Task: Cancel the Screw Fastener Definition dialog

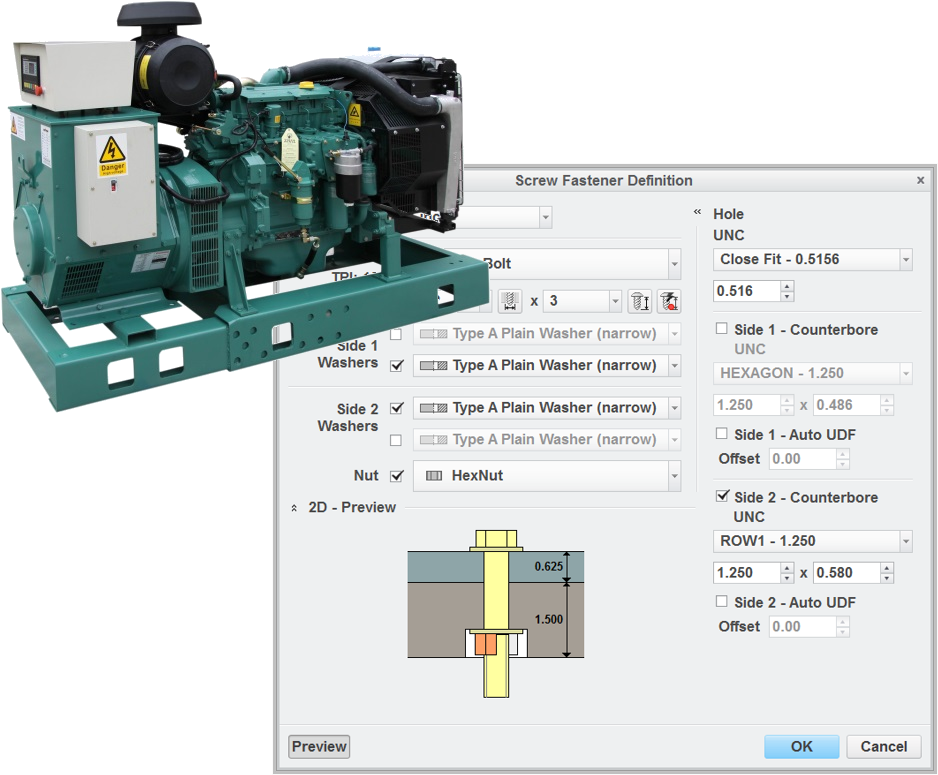Action: (x=883, y=746)
